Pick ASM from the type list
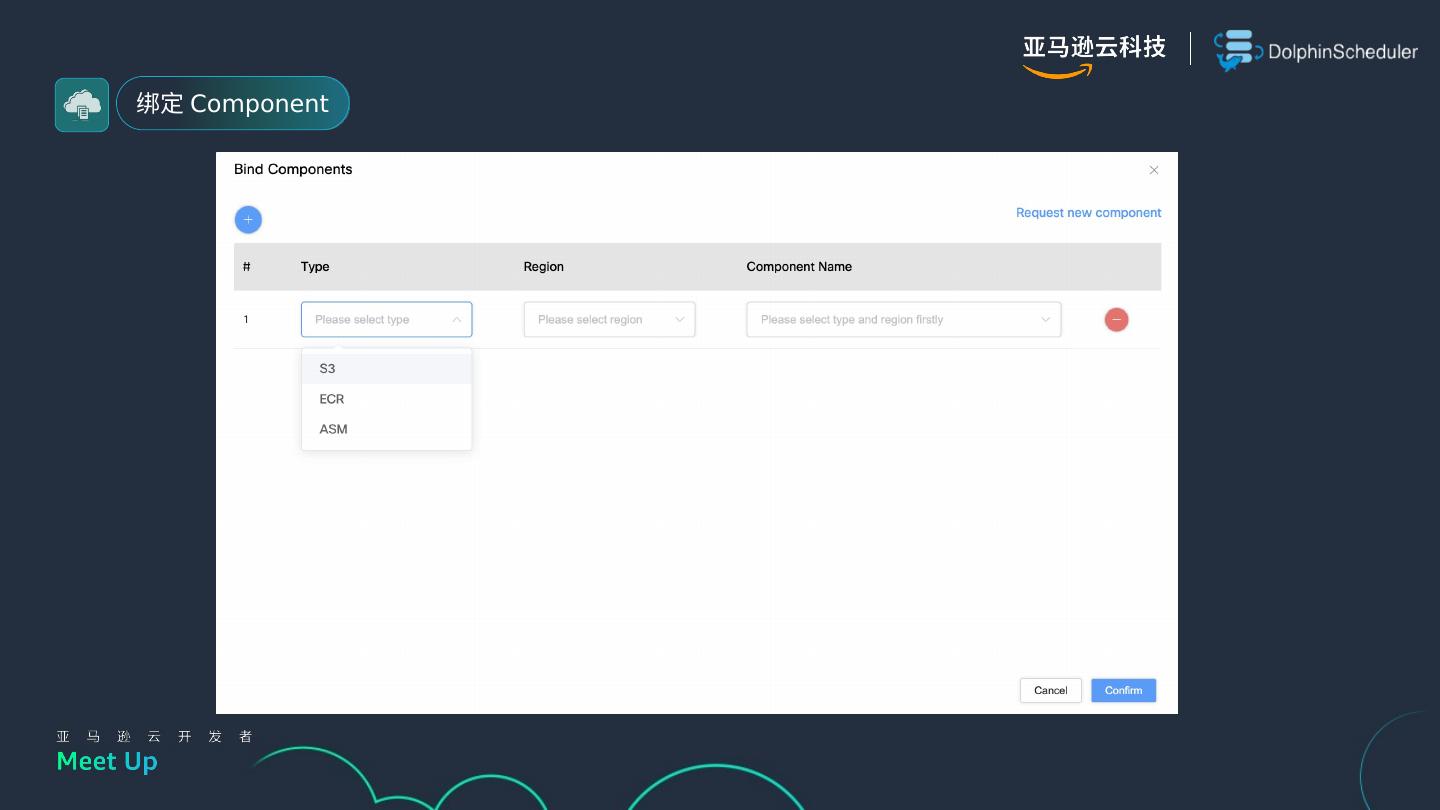 pos(334,429)
